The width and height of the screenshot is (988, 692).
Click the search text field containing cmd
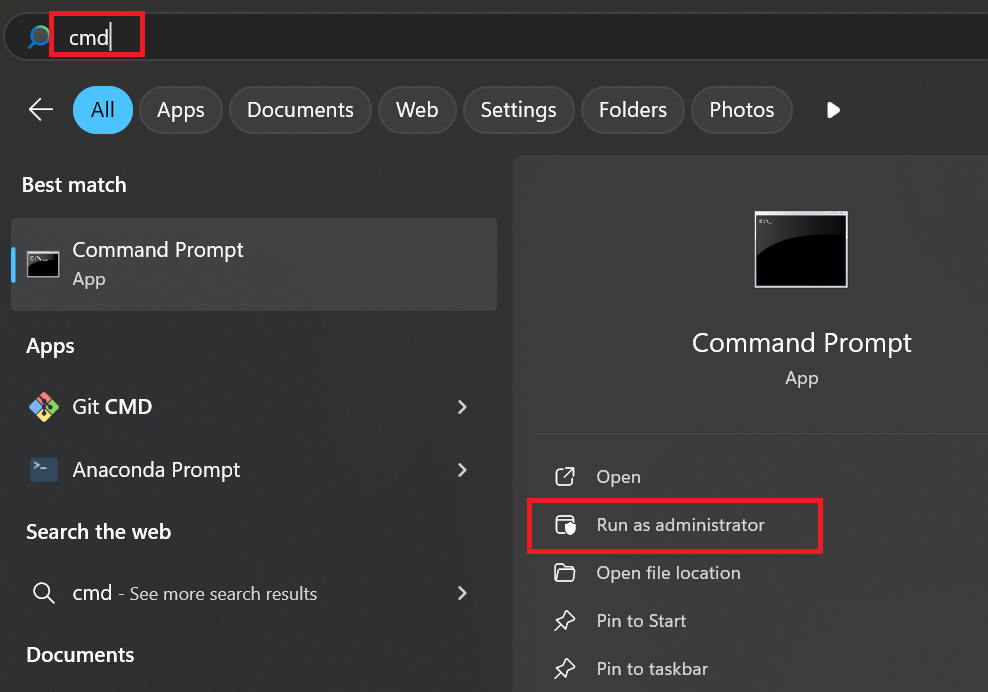point(300,38)
